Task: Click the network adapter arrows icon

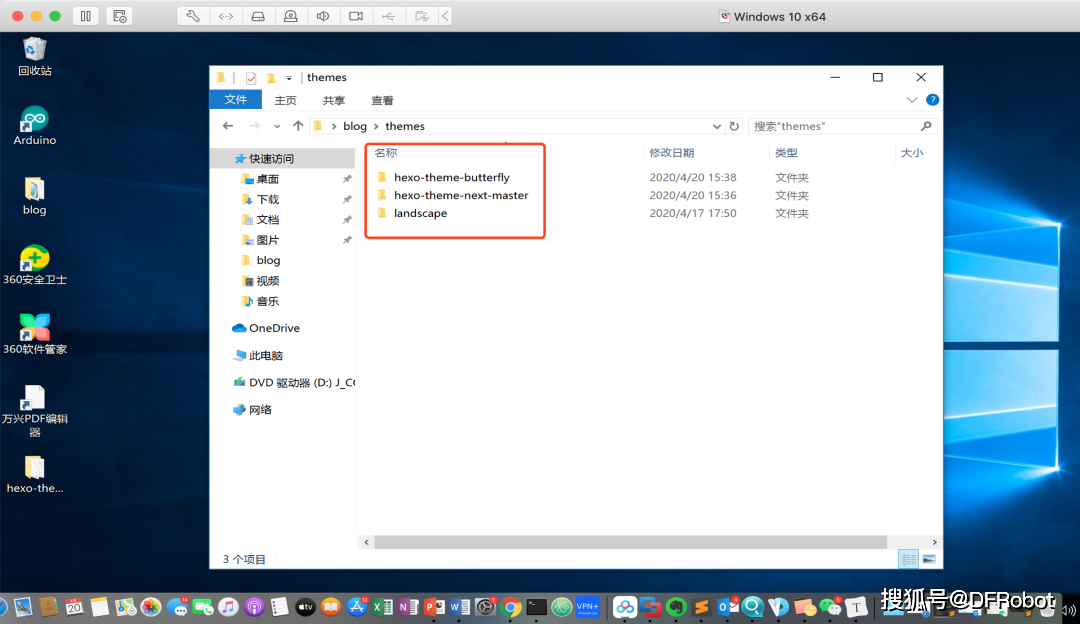Action: [x=226, y=16]
